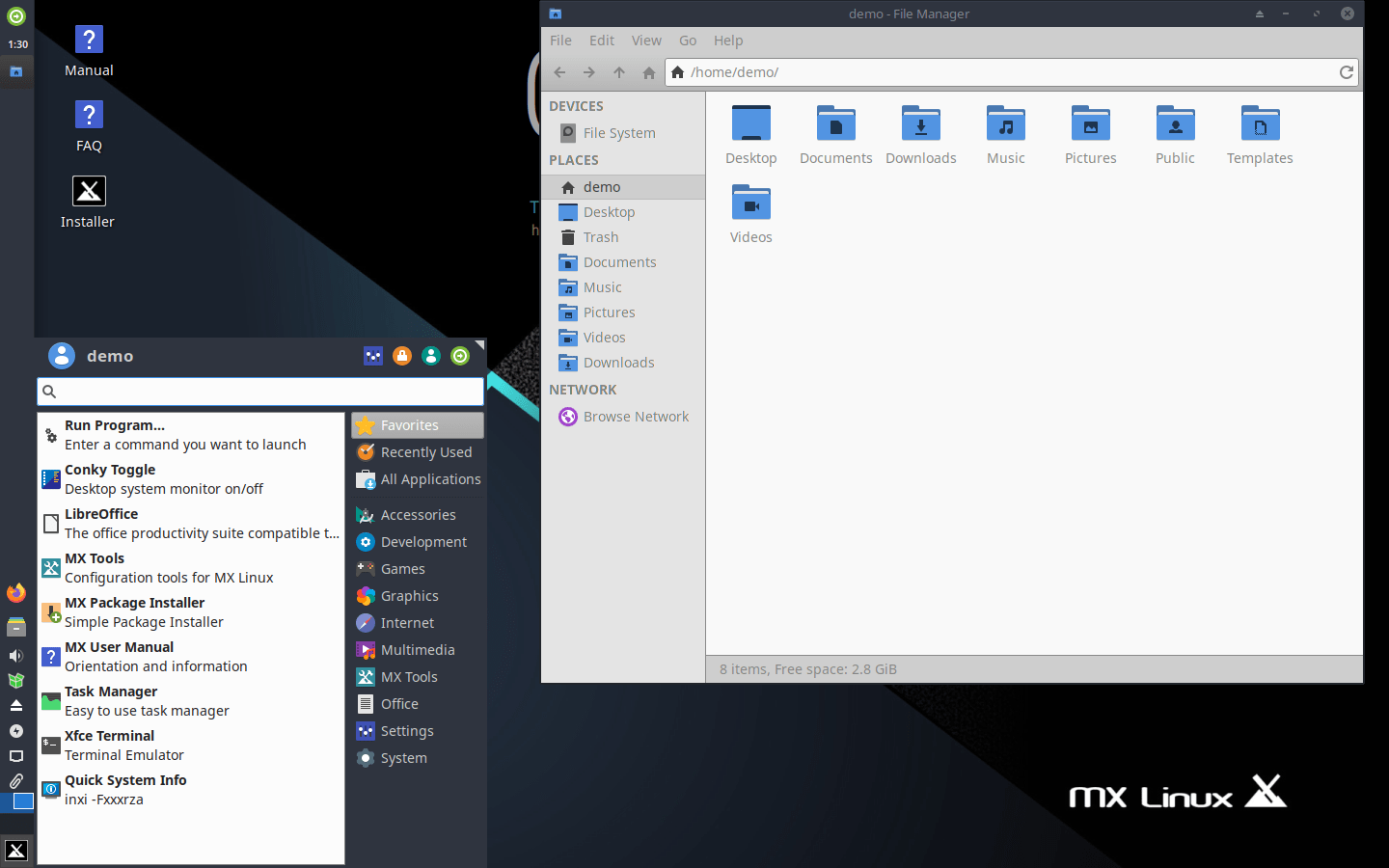Click the orange lock screen icon
The height and width of the screenshot is (868, 1389).
pyautogui.click(x=402, y=356)
